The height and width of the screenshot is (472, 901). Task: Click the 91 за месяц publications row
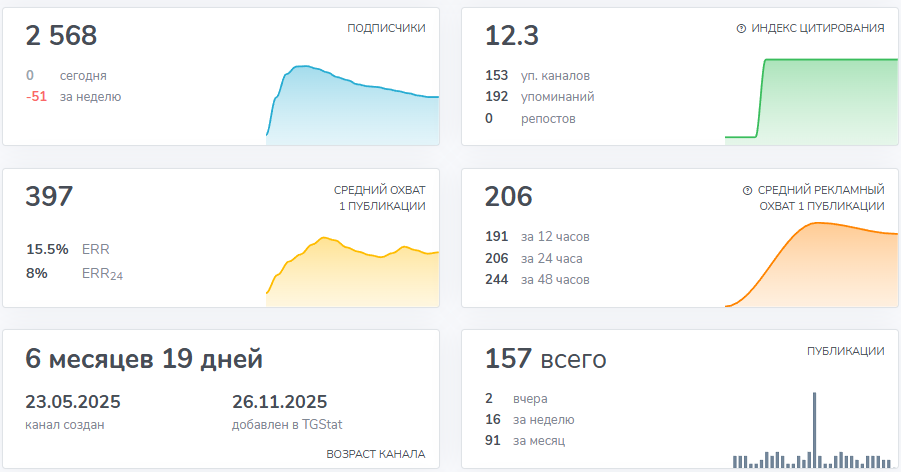525,440
